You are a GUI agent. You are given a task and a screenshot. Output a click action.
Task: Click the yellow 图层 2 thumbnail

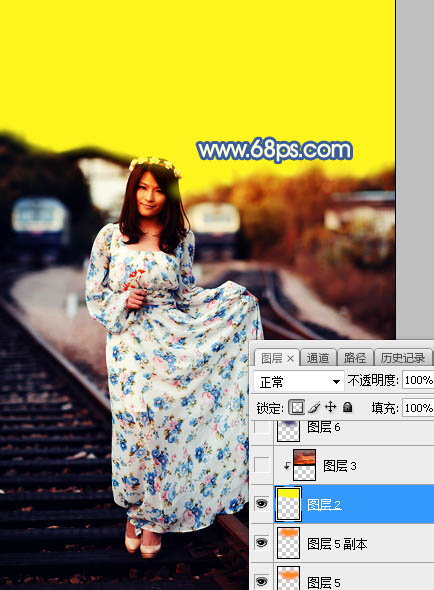[x=288, y=504]
